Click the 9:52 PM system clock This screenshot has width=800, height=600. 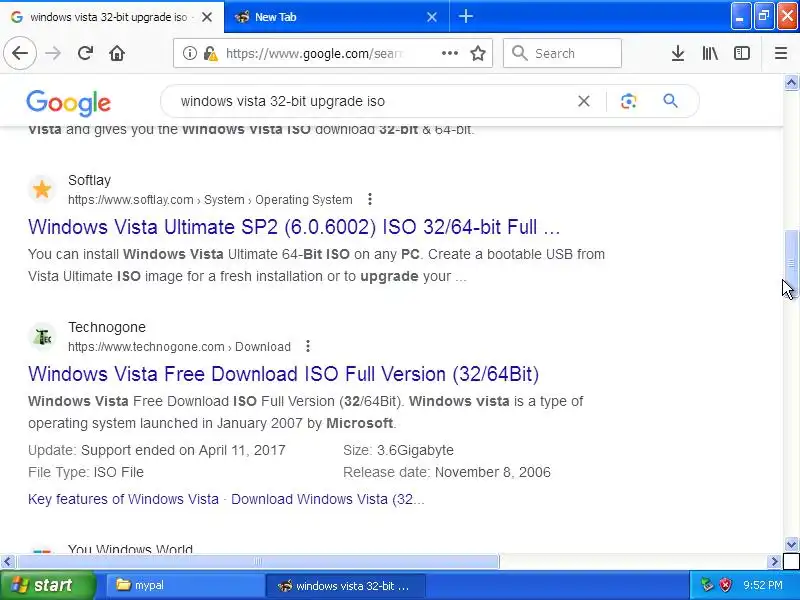click(x=763, y=585)
